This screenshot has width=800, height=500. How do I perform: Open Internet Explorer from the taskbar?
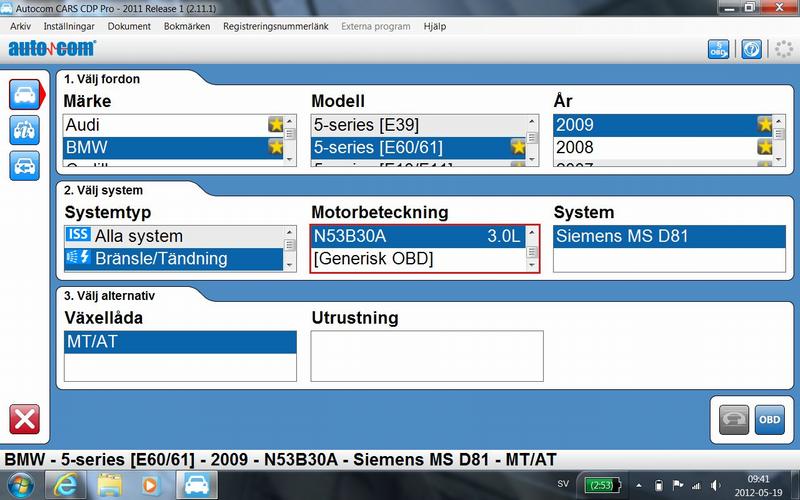click(x=65, y=485)
